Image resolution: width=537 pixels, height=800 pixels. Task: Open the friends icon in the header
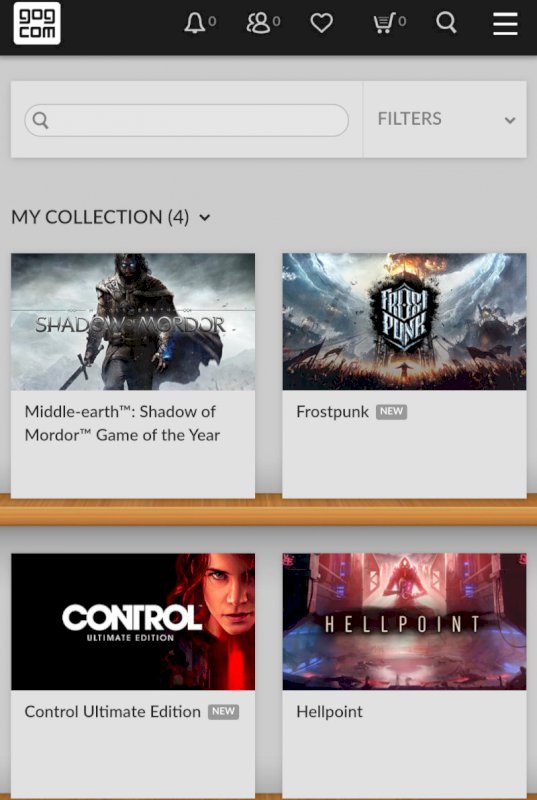pos(258,23)
